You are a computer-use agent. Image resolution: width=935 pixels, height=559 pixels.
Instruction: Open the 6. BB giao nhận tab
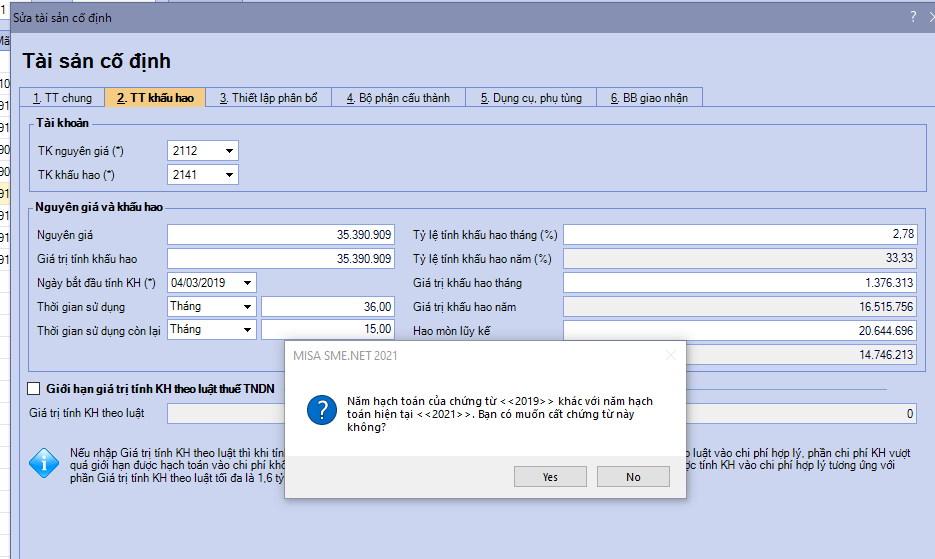coord(649,98)
